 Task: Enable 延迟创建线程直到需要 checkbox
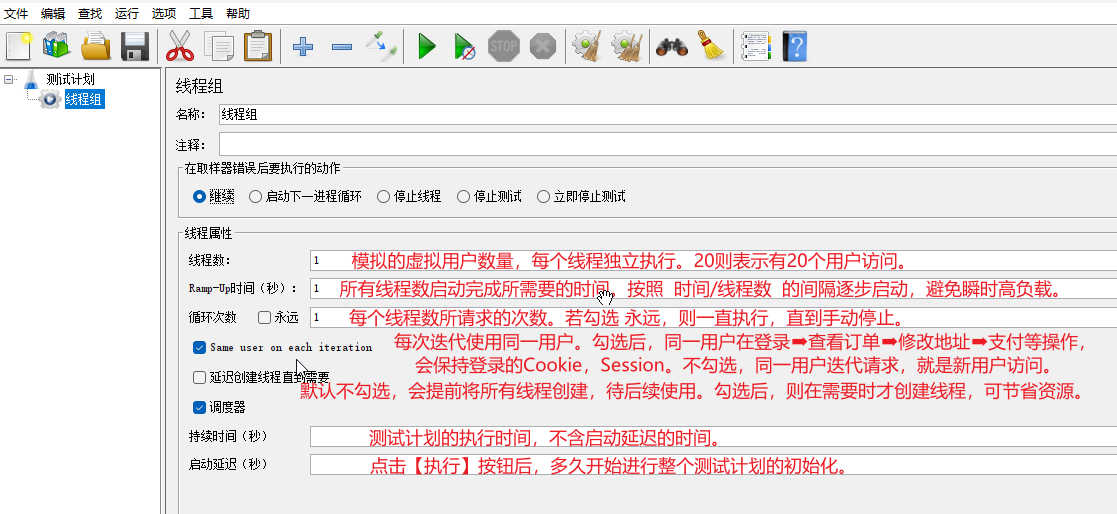click(199, 377)
